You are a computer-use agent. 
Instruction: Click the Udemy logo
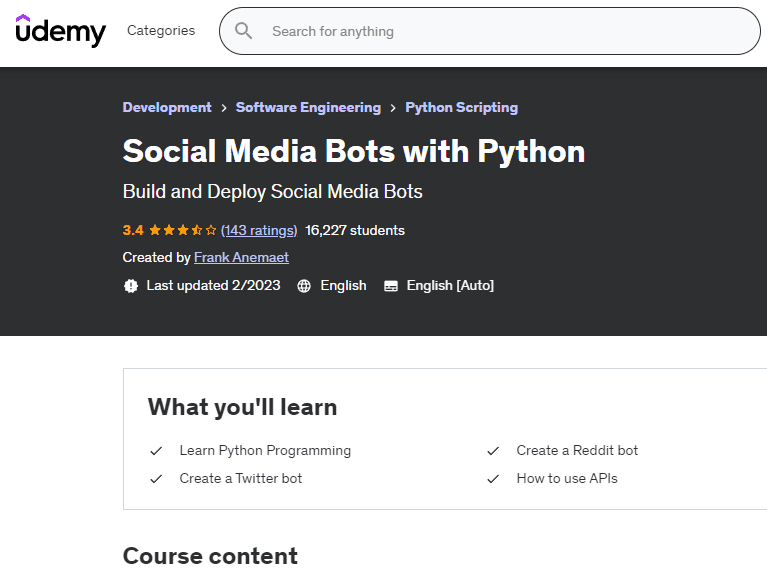pyautogui.click(x=60, y=31)
